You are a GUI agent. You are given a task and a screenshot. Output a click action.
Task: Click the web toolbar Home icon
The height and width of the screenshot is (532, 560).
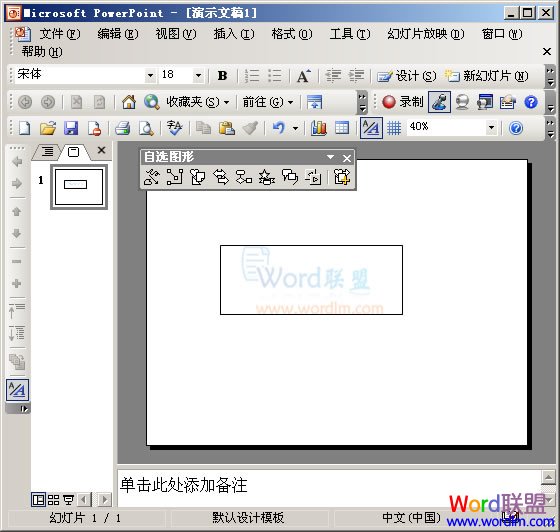click(x=129, y=102)
